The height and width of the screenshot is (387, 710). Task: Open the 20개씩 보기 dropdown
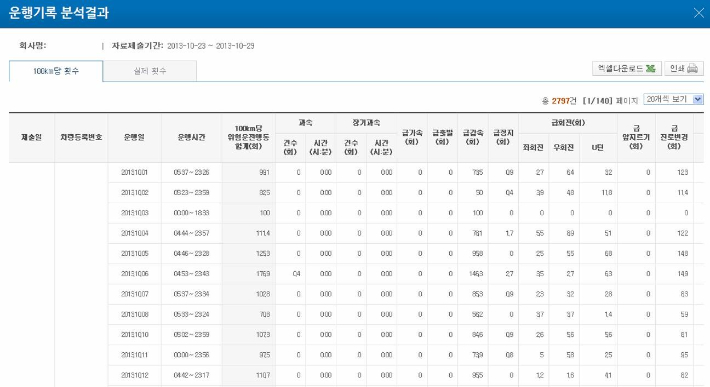point(673,99)
